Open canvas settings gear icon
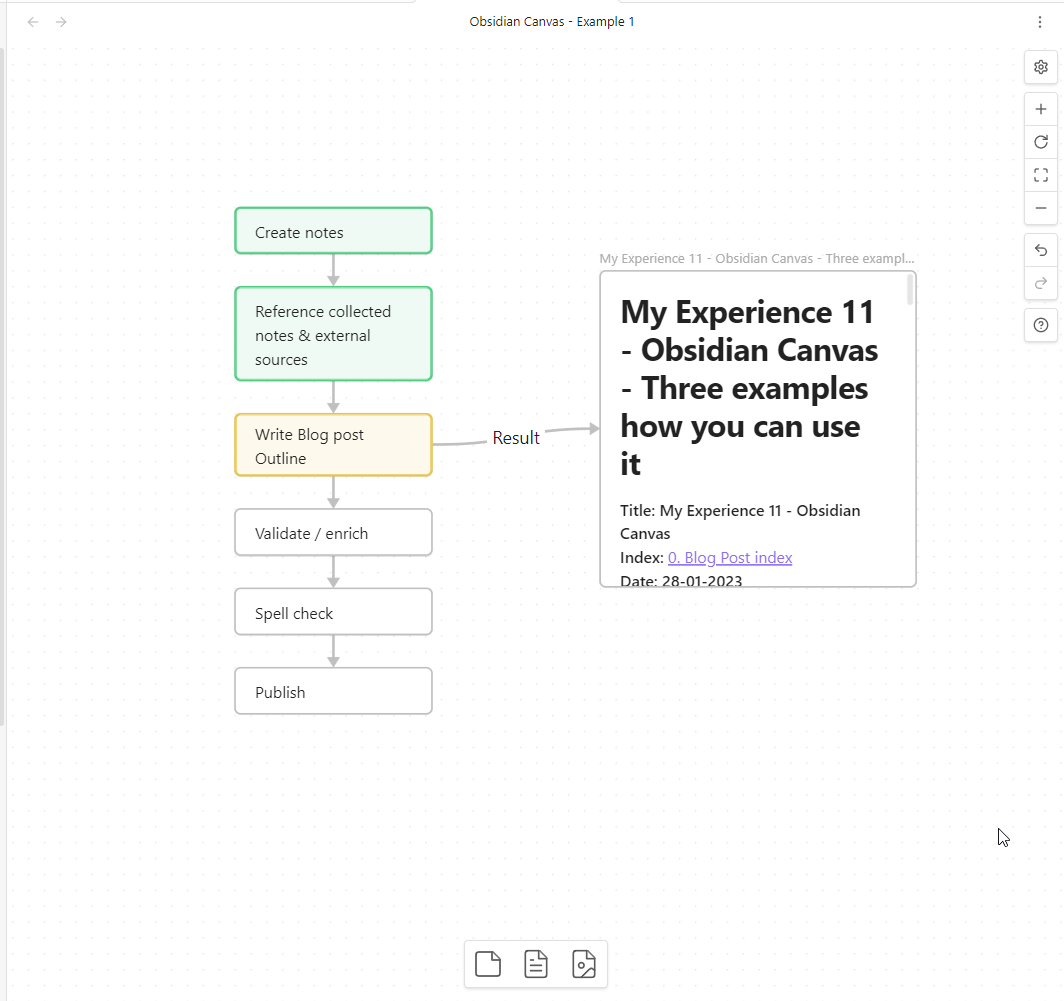This screenshot has width=1064, height=1001. (x=1040, y=67)
